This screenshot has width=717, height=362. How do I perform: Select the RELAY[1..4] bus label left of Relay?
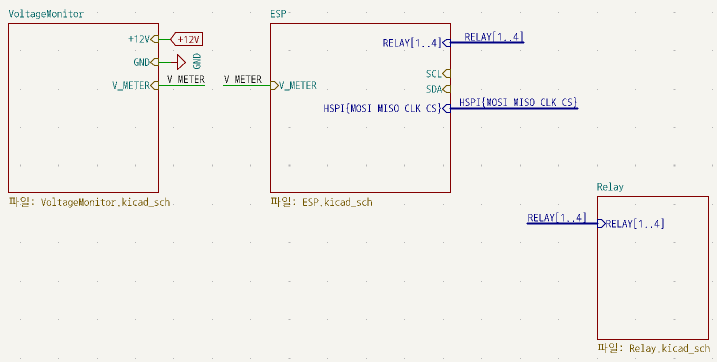[556, 218]
